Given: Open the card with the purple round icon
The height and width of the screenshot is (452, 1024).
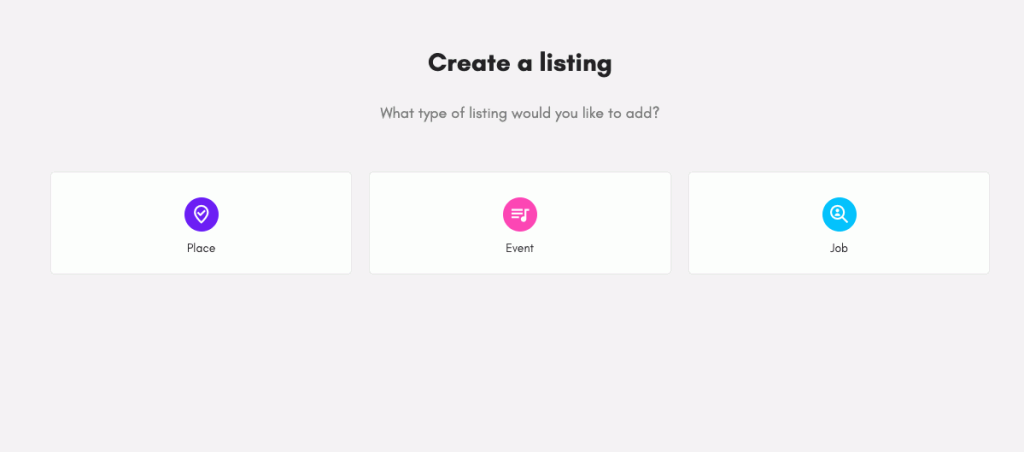Looking at the screenshot, I should tap(201, 223).
